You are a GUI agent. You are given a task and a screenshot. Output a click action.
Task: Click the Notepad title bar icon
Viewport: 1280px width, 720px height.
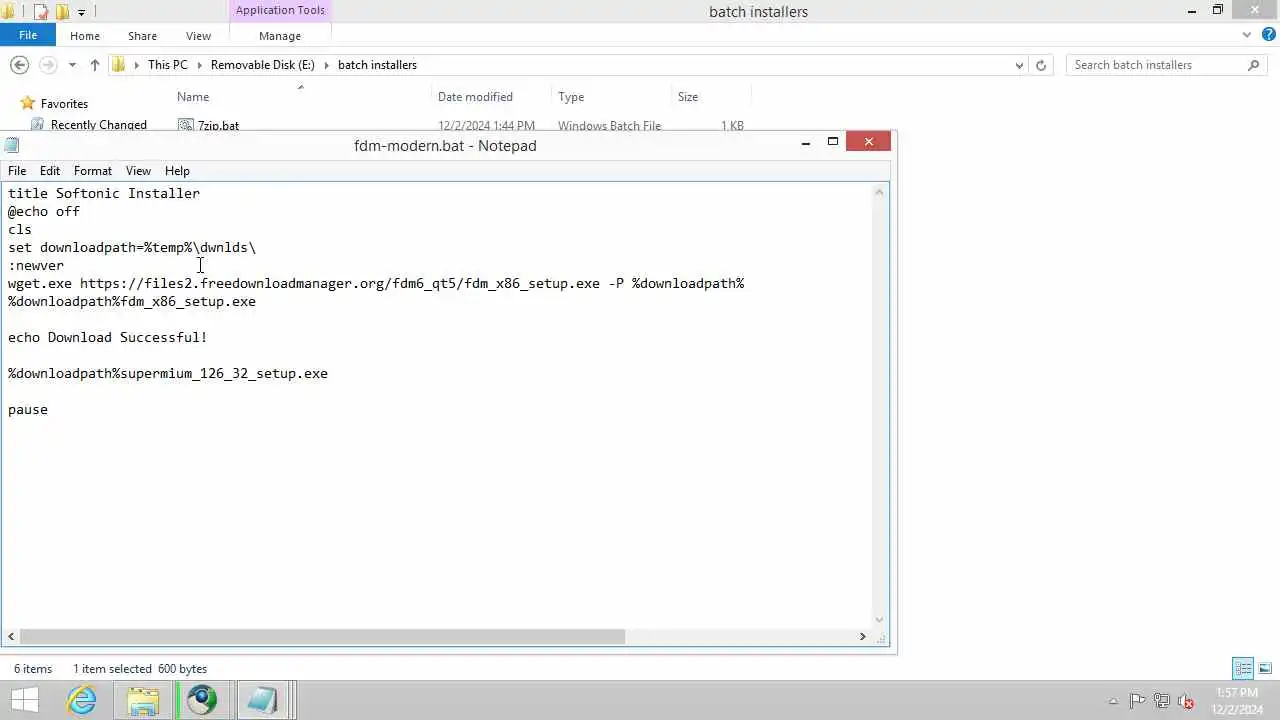pos(12,146)
